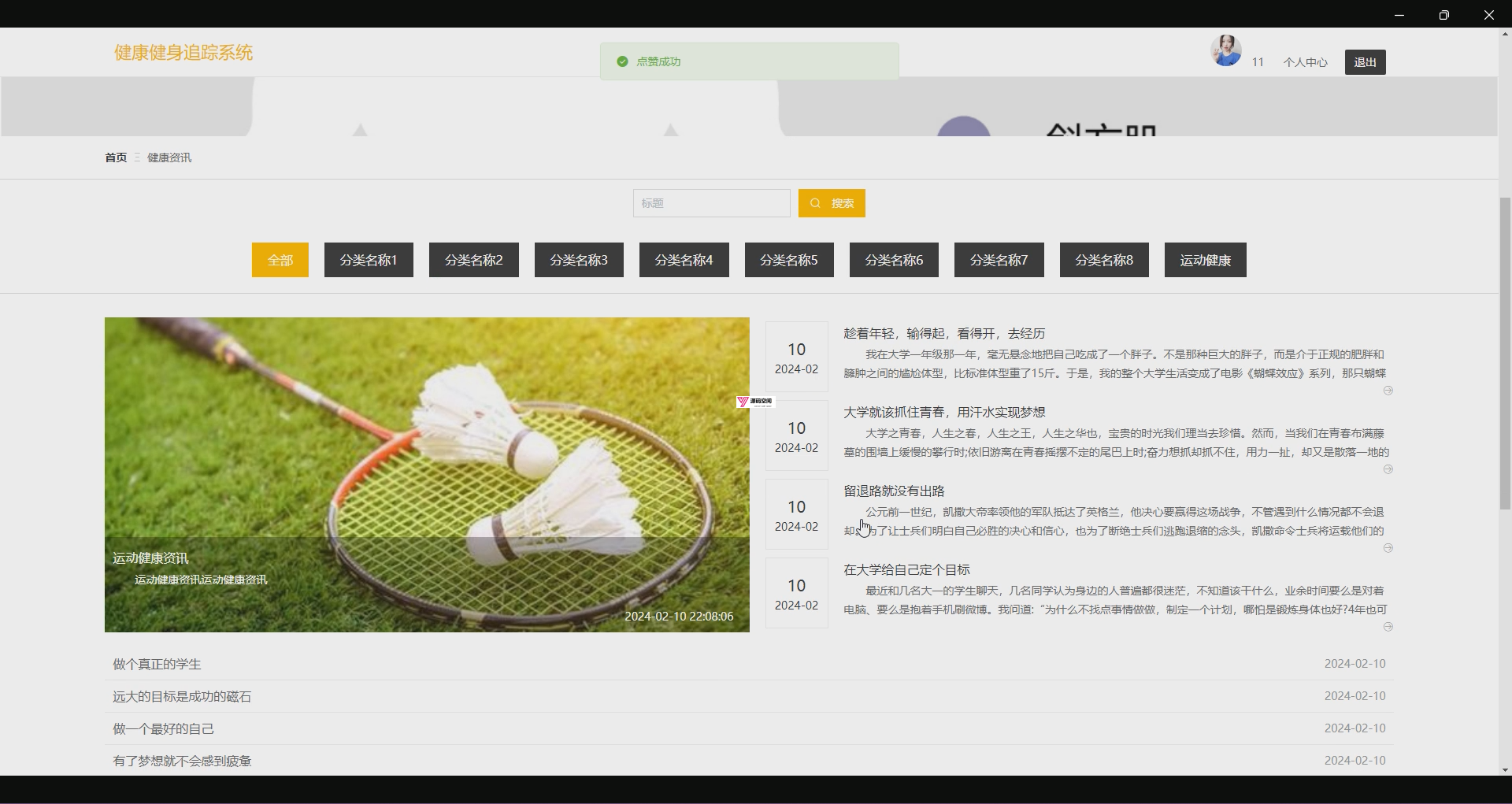The width and height of the screenshot is (1512, 804).
Task: Click the summary text of 在大学给自己定个目标
Action: pos(1115,600)
